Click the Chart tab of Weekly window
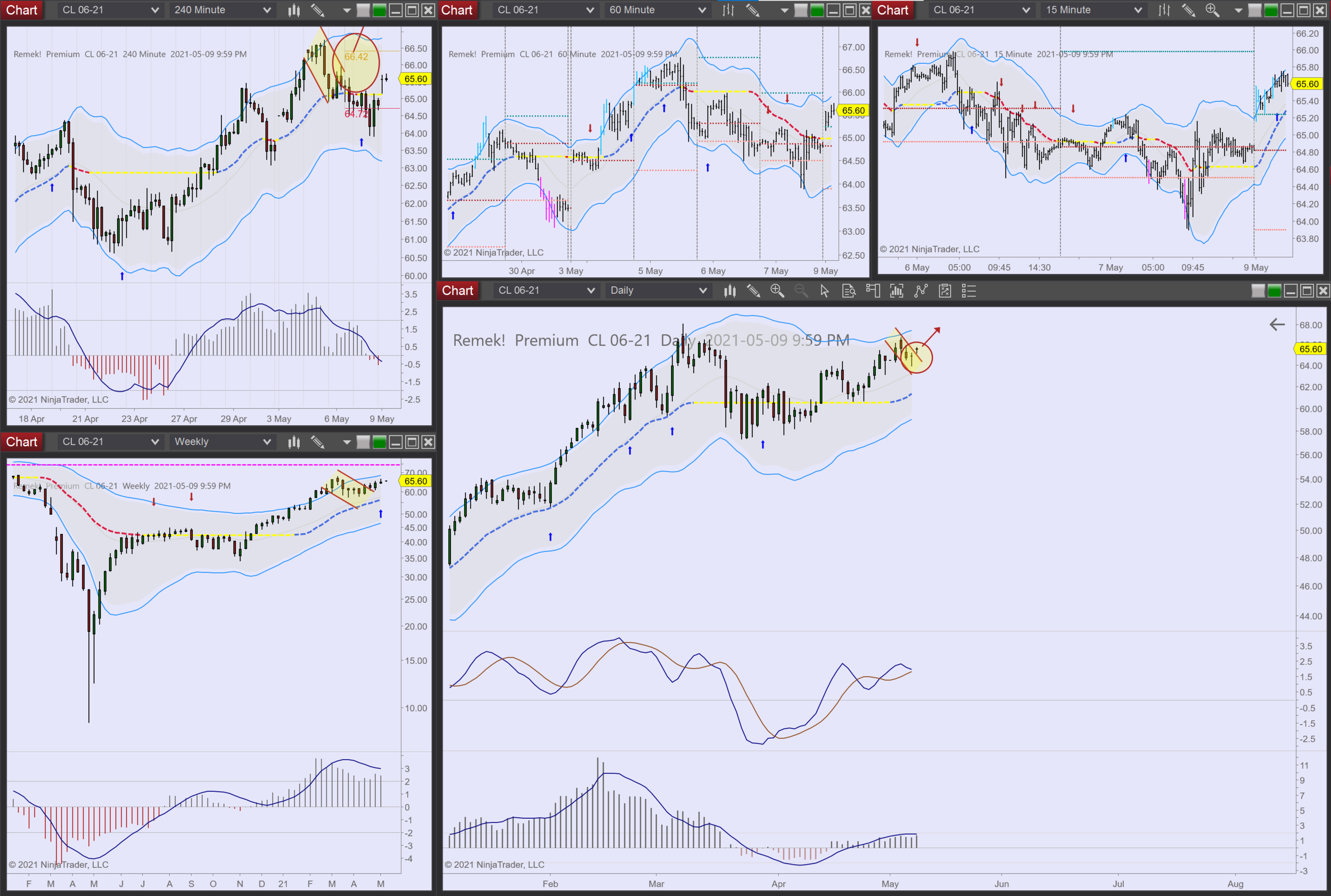 [21, 442]
